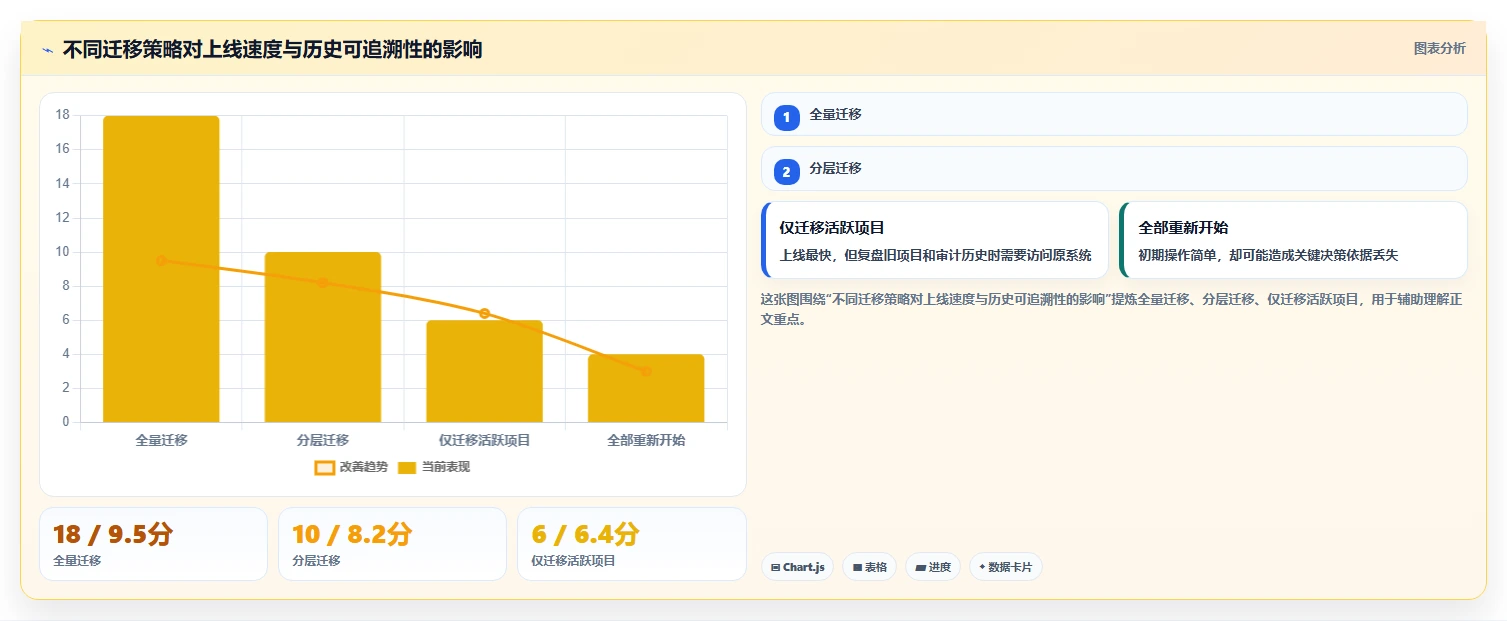The width and height of the screenshot is (1507, 621).
Task: Click trend line point above 仅迁移活跃项目 bar
Action: [x=484, y=313]
